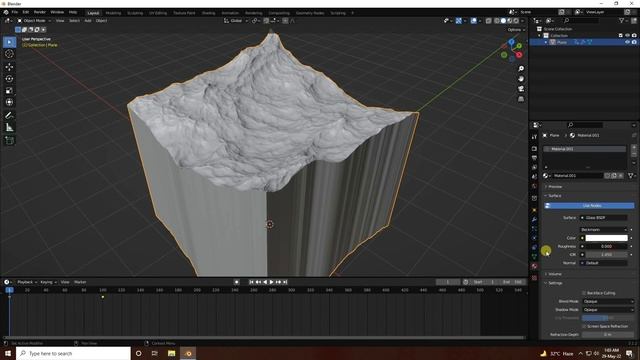The width and height of the screenshot is (640, 360).
Task: Open the File menu
Action: (15, 12)
